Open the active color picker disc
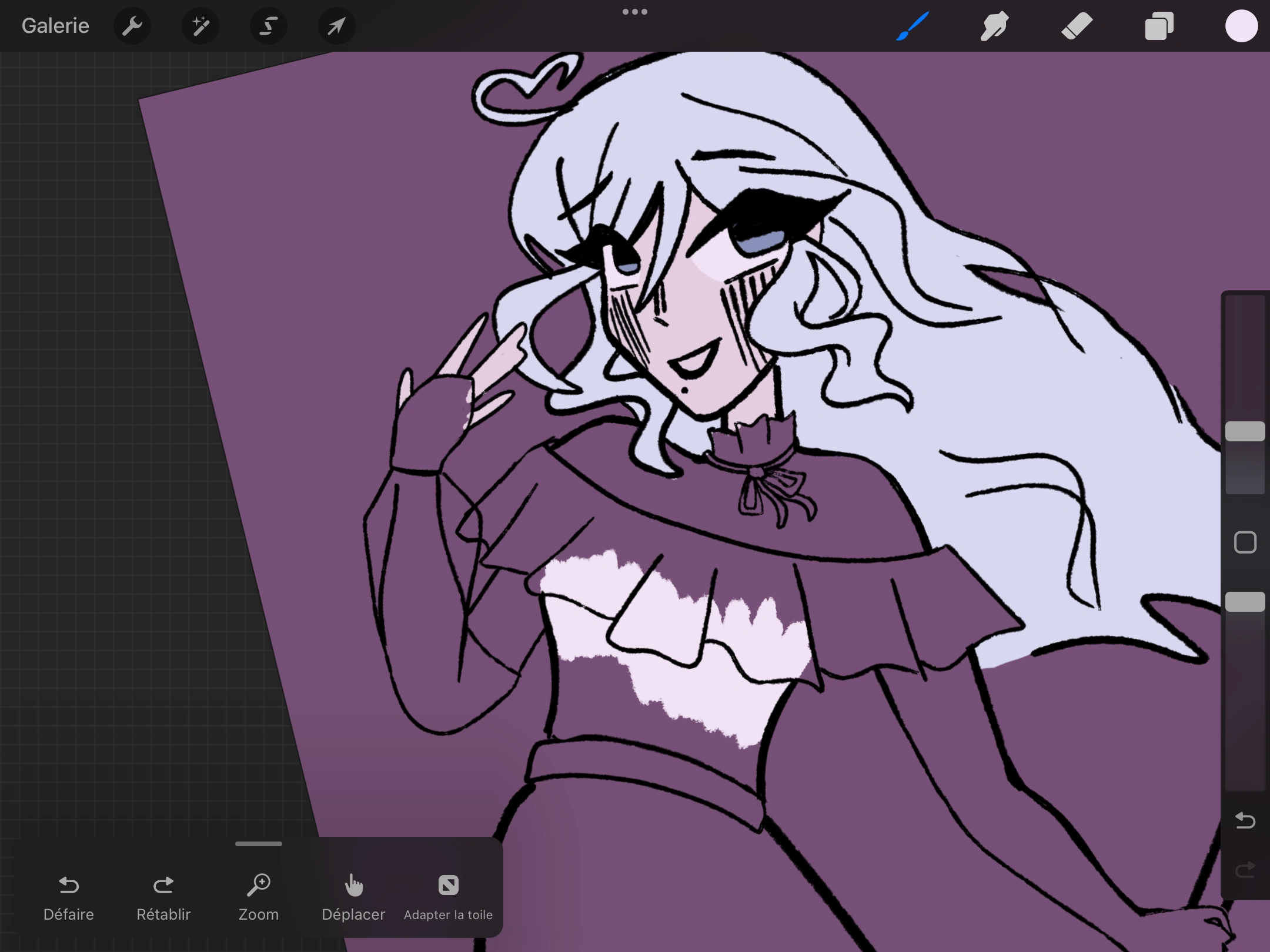Screen dimensions: 1270x952 pos(1241,26)
